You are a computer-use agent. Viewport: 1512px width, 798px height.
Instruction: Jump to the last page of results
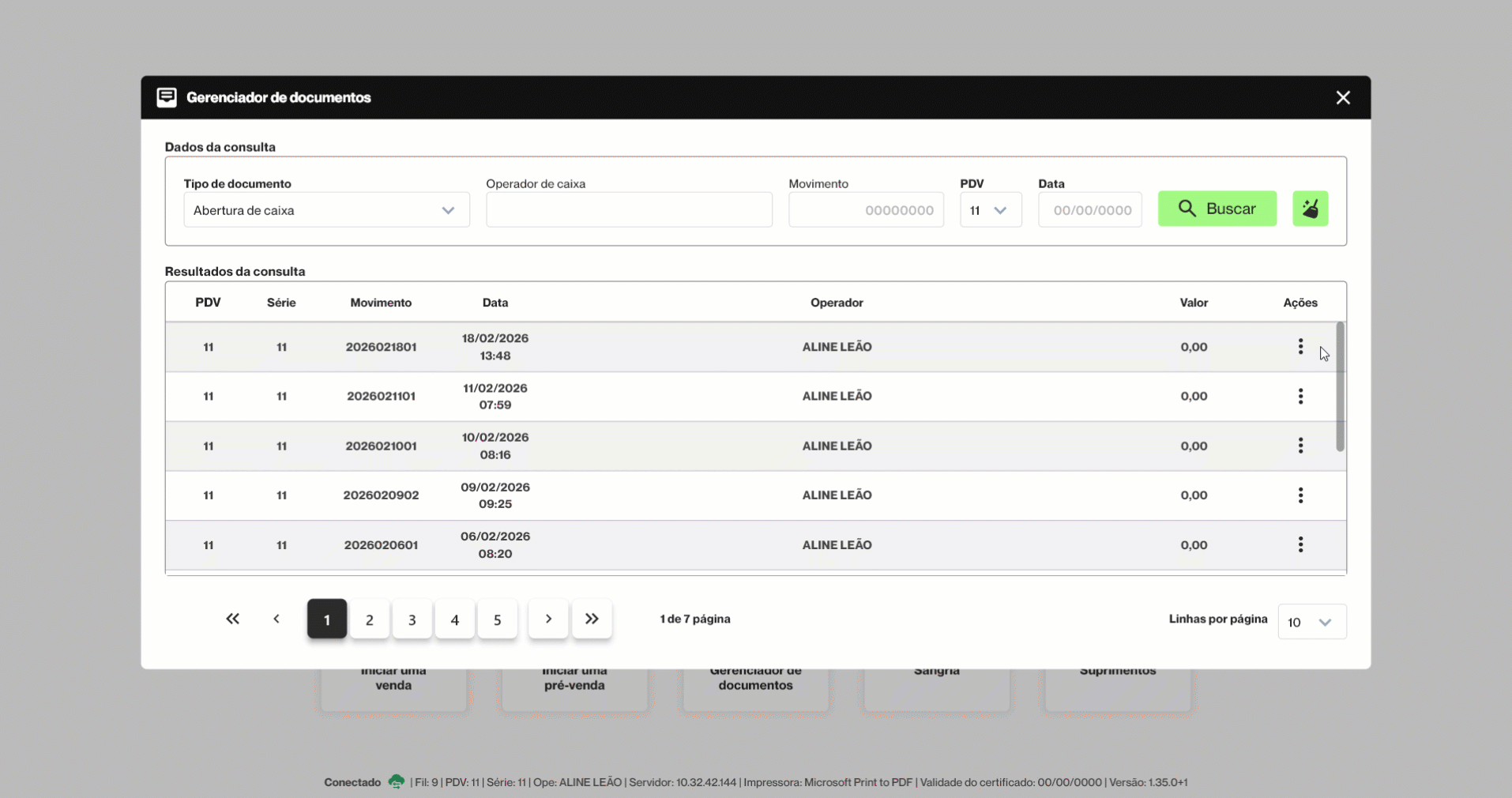(592, 619)
